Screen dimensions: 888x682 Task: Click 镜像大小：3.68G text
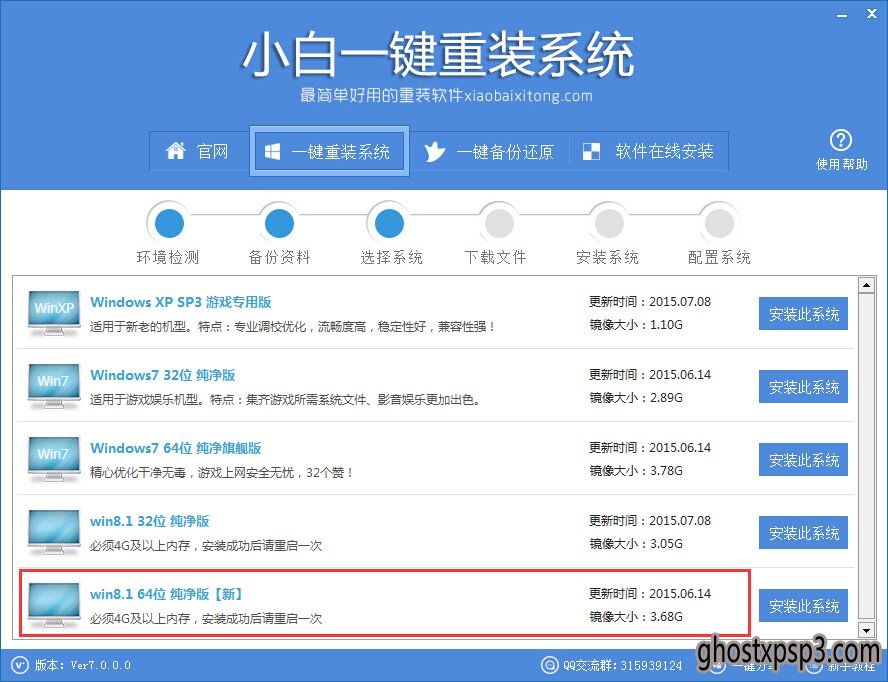635,617
